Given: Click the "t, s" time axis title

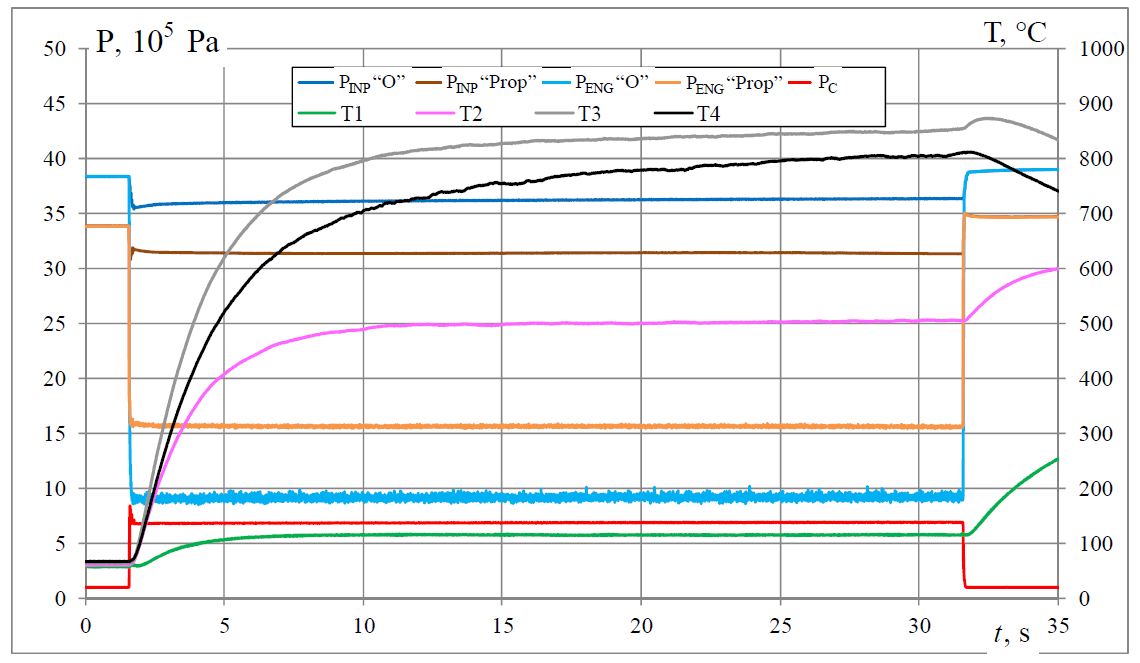Looking at the screenshot, I should coord(1011,632).
